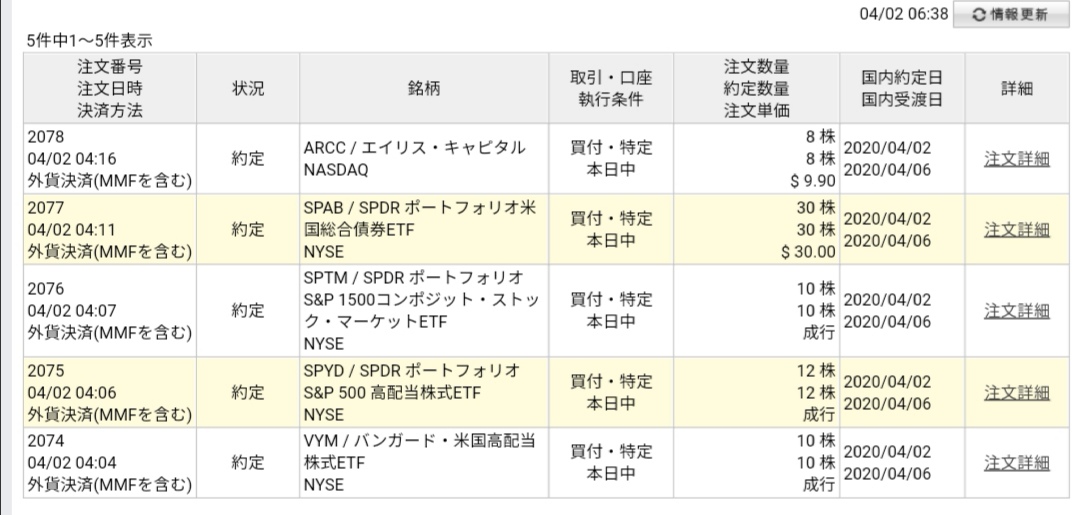Click the 注文番号 注文日時 決済方法 header

(x=110, y=88)
